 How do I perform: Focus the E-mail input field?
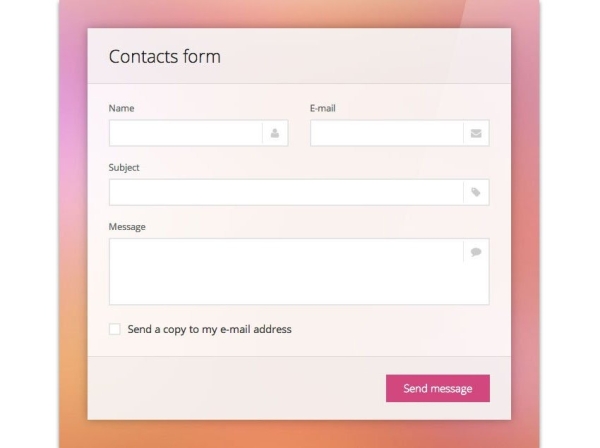click(x=386, y=133)
